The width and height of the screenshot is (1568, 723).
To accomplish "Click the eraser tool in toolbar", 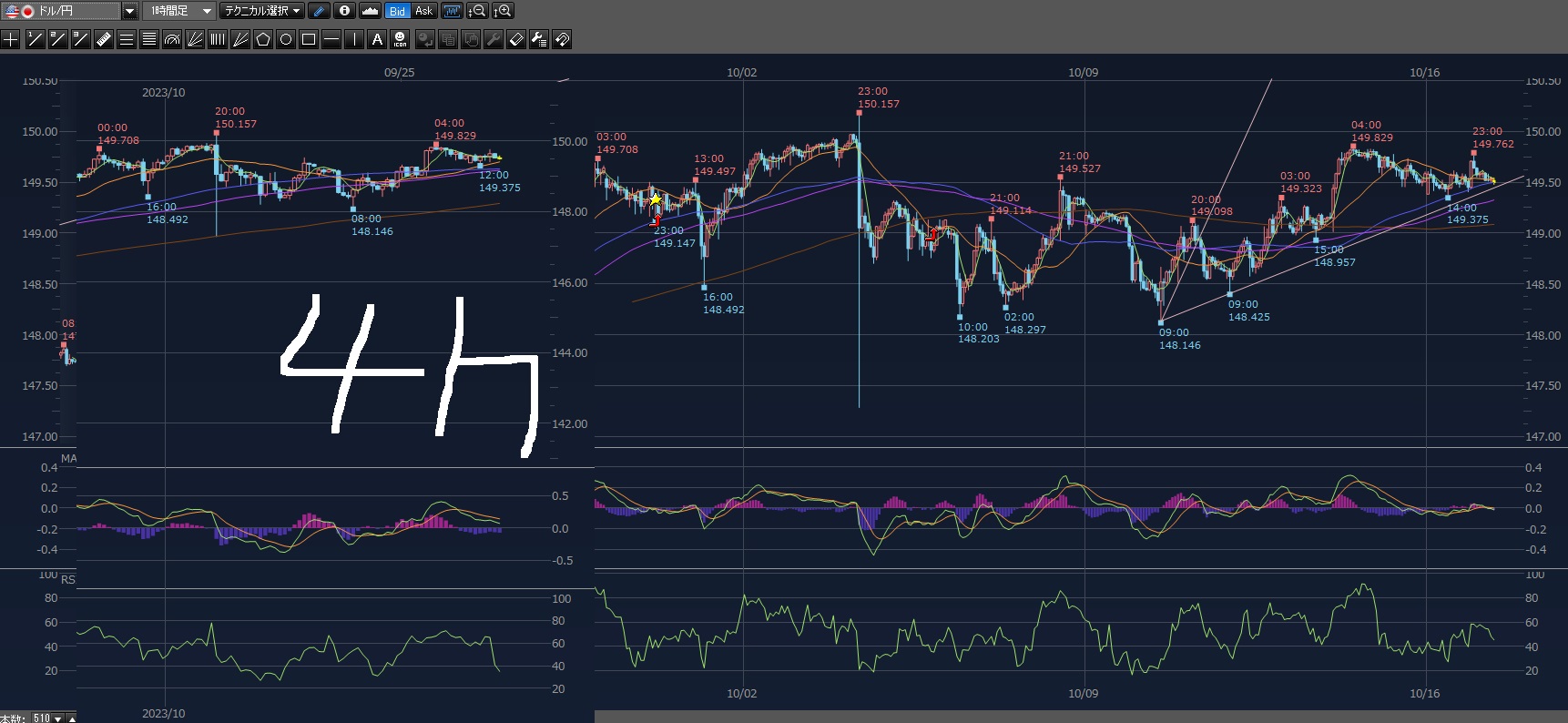I will coord(516,39).
